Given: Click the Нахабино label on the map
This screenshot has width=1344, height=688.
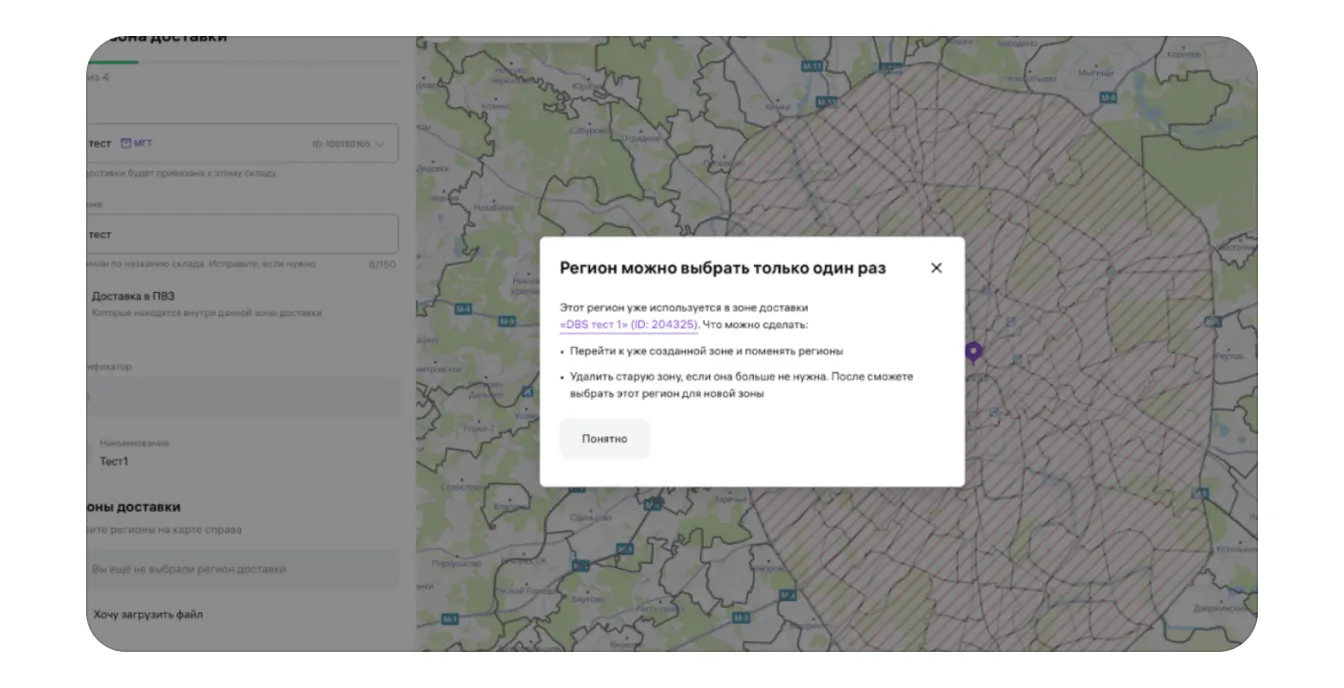Looking at the screenshot, I should (492, 206).
